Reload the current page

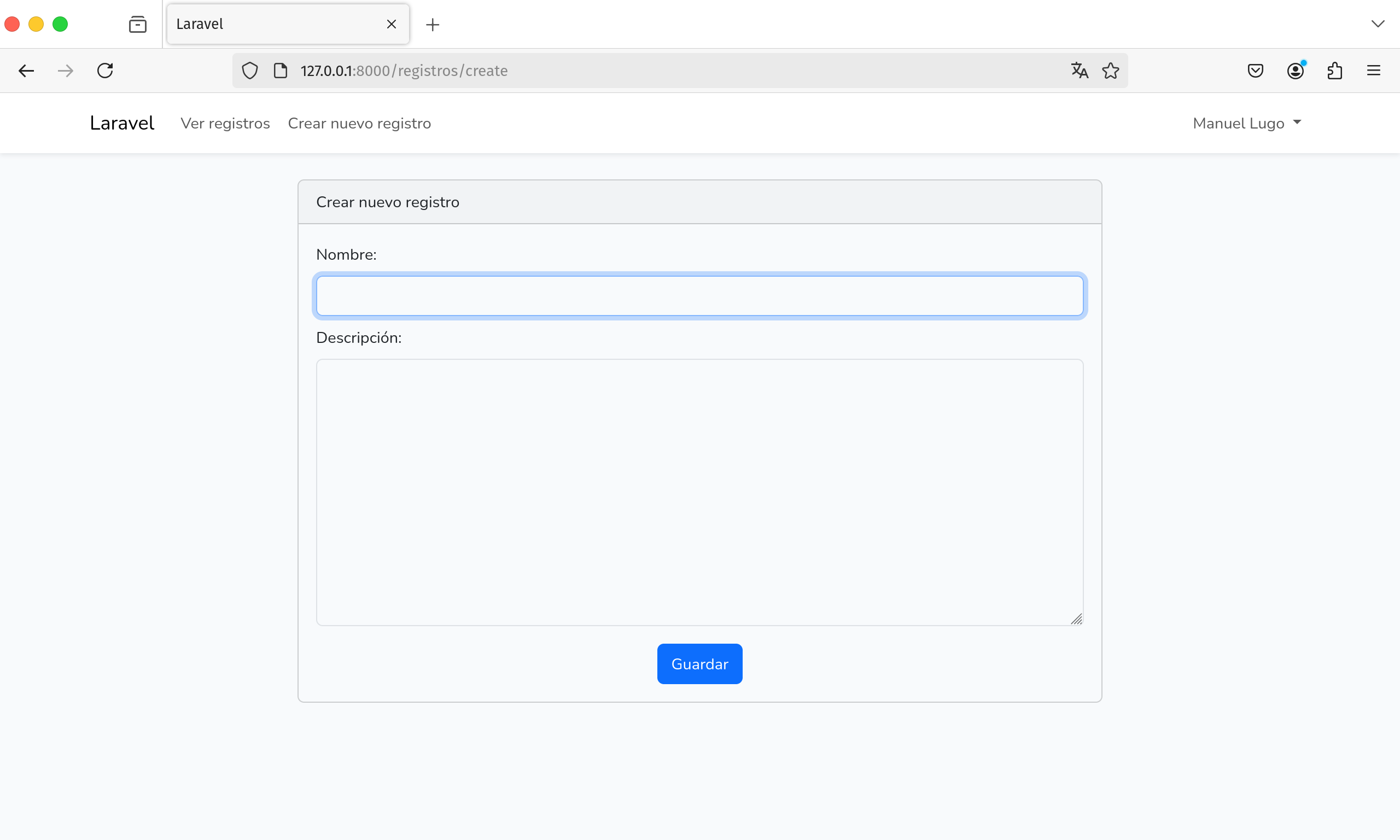tap(105, 71)
